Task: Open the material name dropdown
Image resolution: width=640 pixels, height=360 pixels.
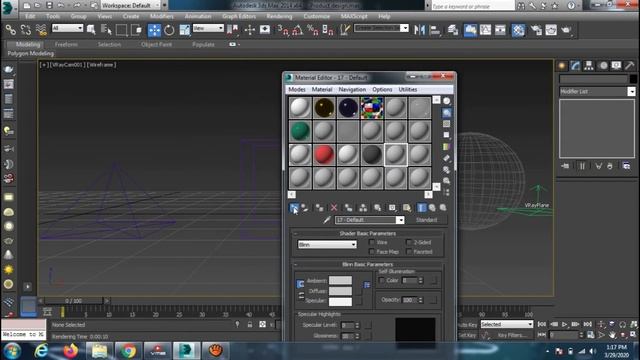Action: (400, 220)
